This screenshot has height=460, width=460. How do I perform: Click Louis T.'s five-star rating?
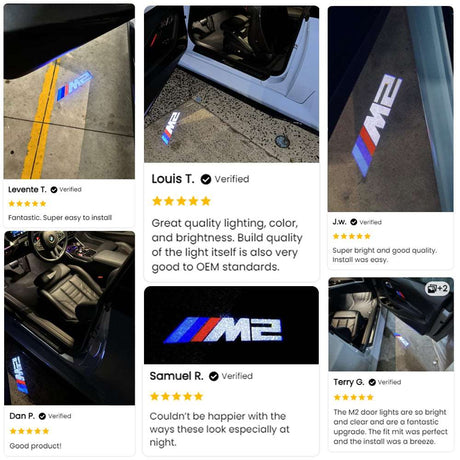pyautogui.click(x=181, y=201)
